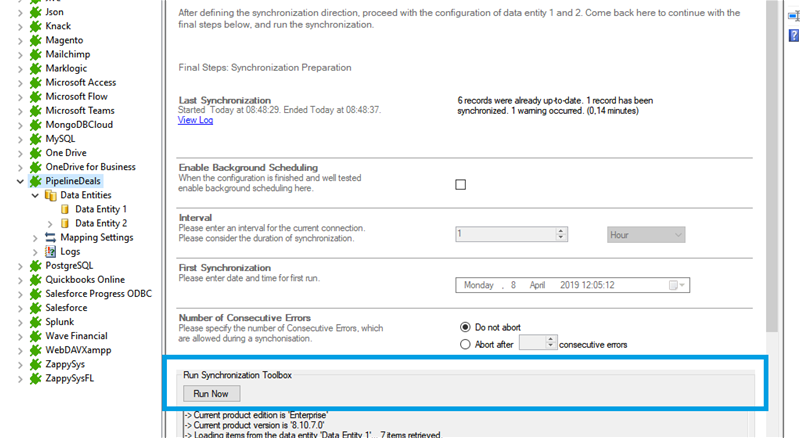Select the 'Do not abort' radio option
This screenshot has height=438, width=800.
point(465,327)
